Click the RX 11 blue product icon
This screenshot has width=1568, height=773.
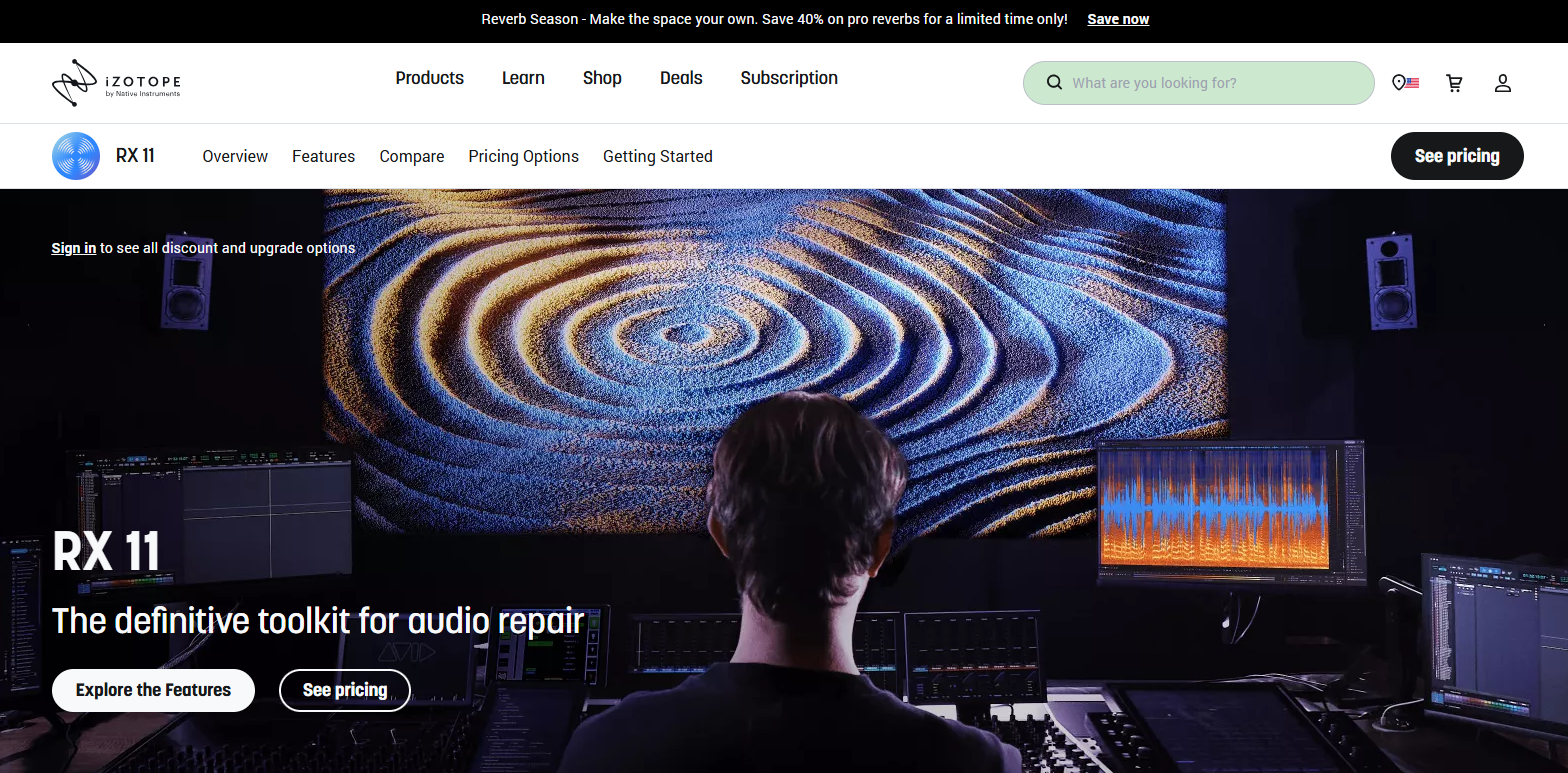click(x=76, y=156)
